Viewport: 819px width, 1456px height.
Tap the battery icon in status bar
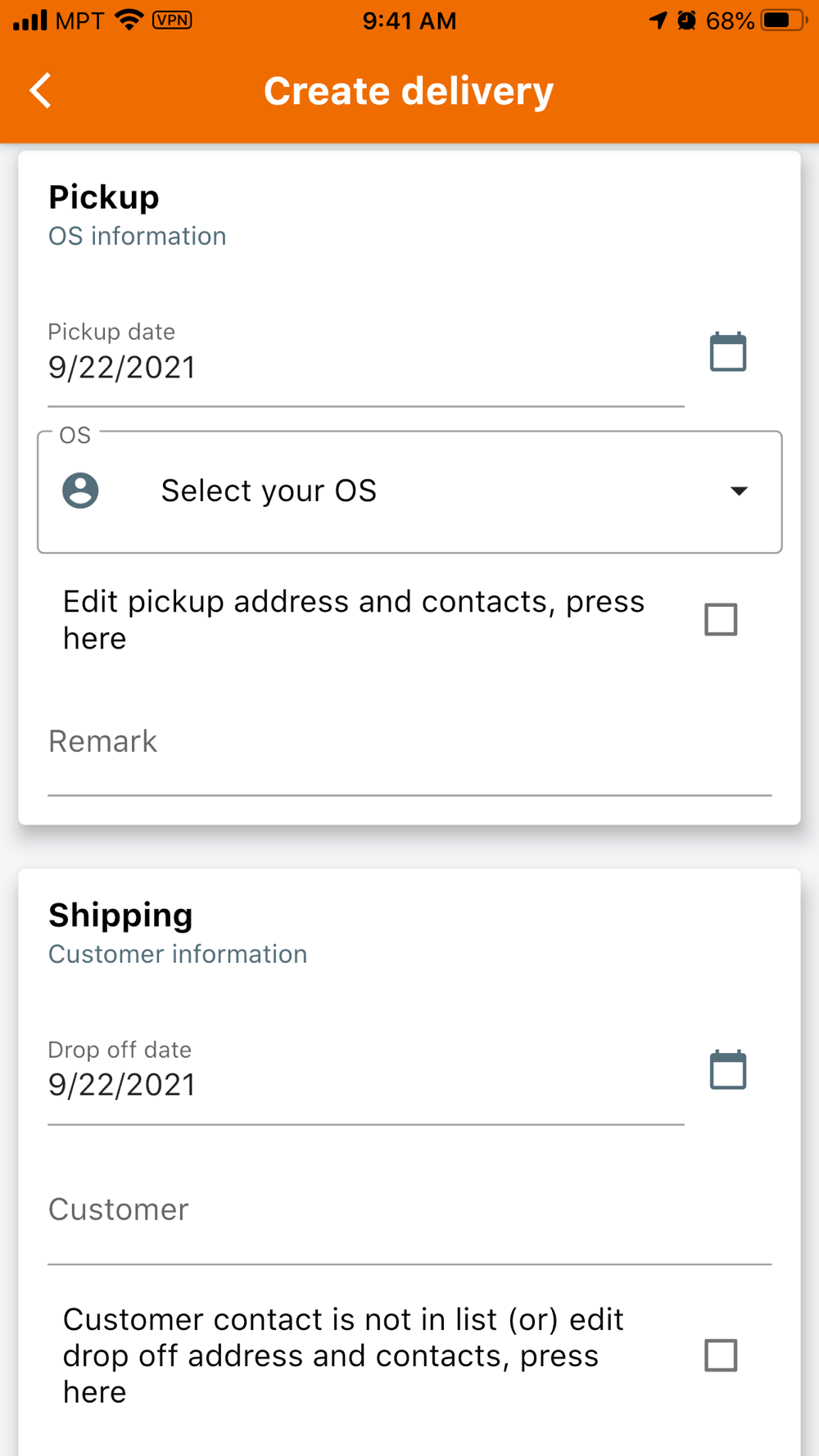click(782, 20)
